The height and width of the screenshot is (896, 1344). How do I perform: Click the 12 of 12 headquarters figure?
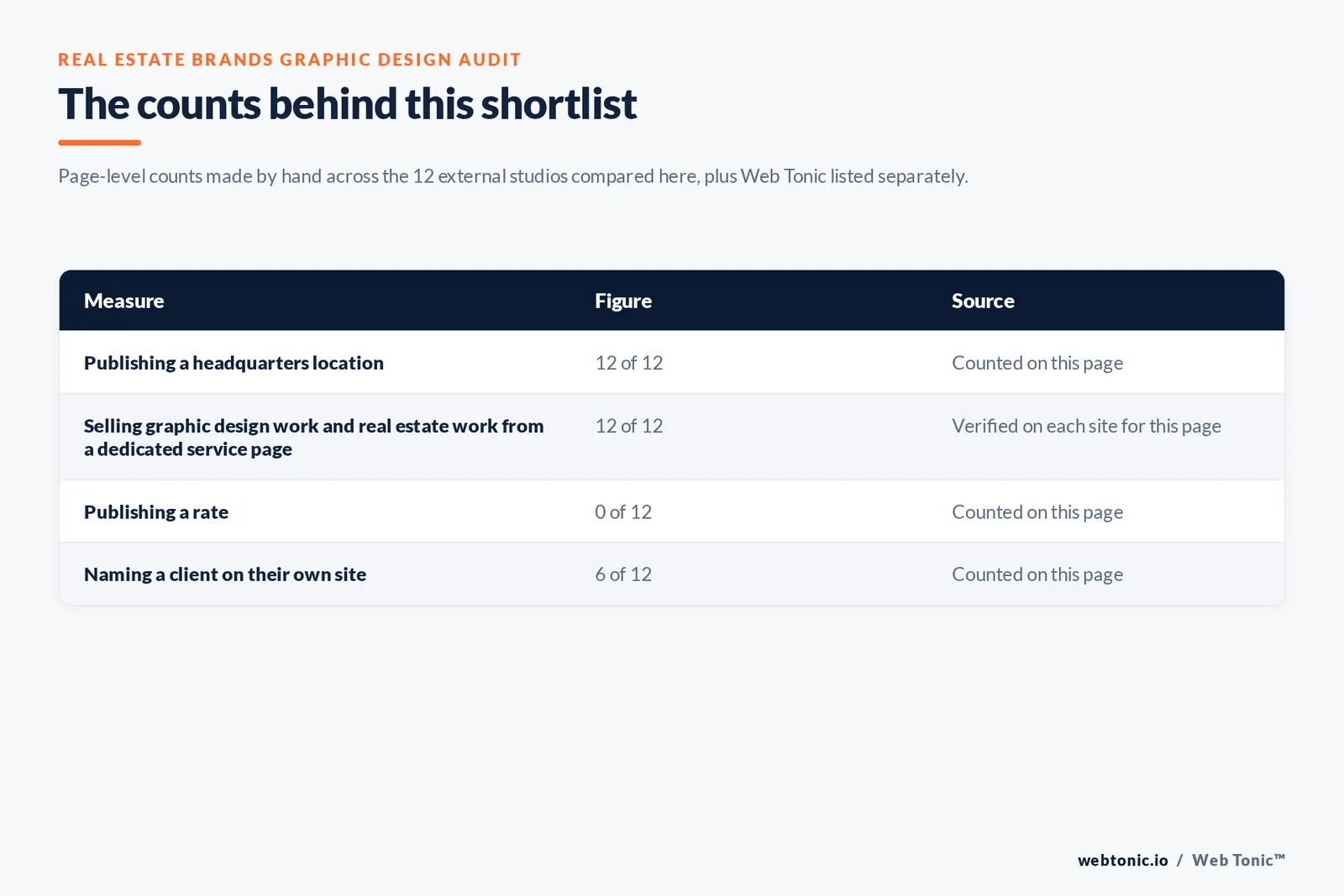click(x=629, y=363)
